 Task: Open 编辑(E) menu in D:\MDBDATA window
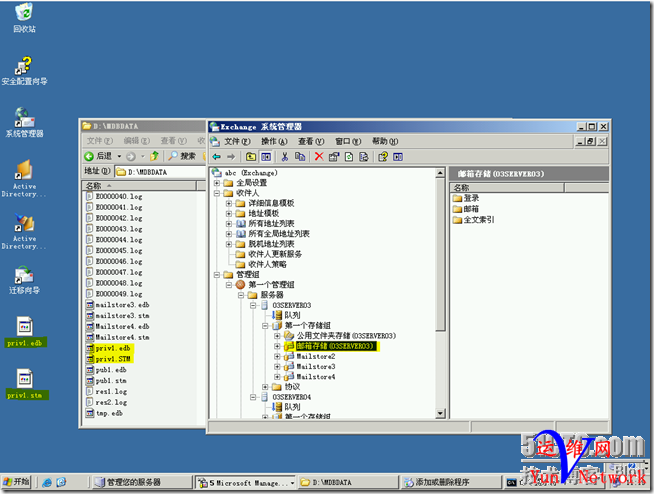137,141
